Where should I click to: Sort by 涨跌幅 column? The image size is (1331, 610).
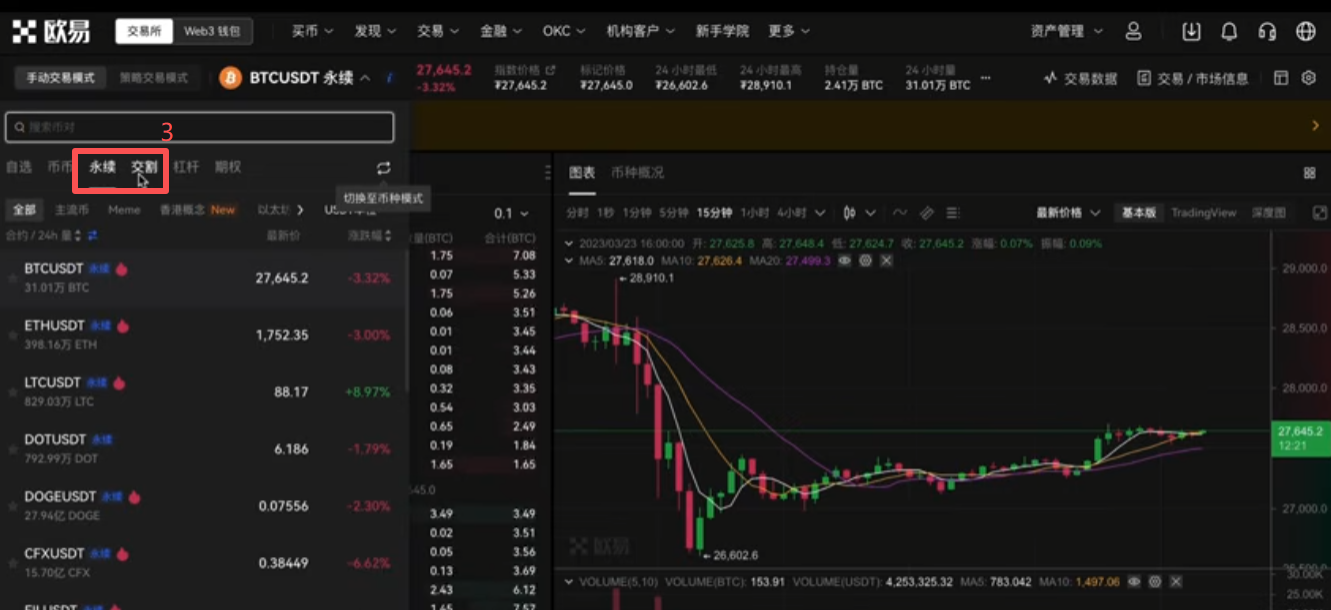(x=369, y=236)
